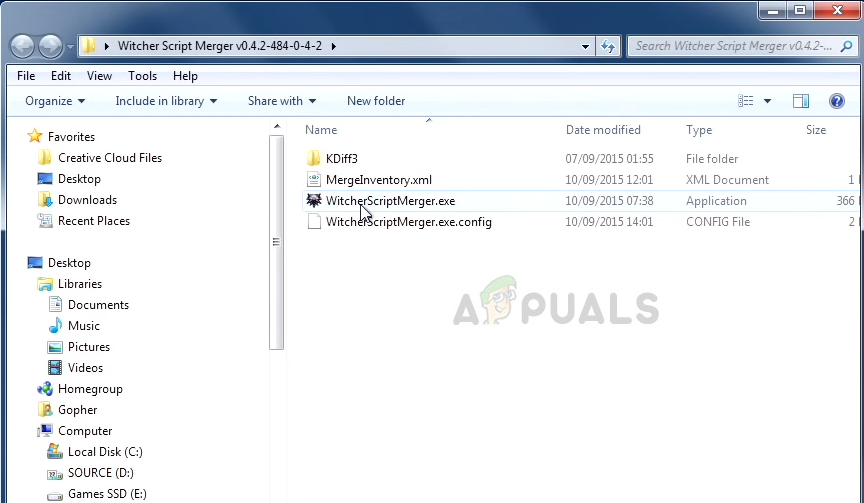Open SOURCE (D:) drive

point(100,472)
